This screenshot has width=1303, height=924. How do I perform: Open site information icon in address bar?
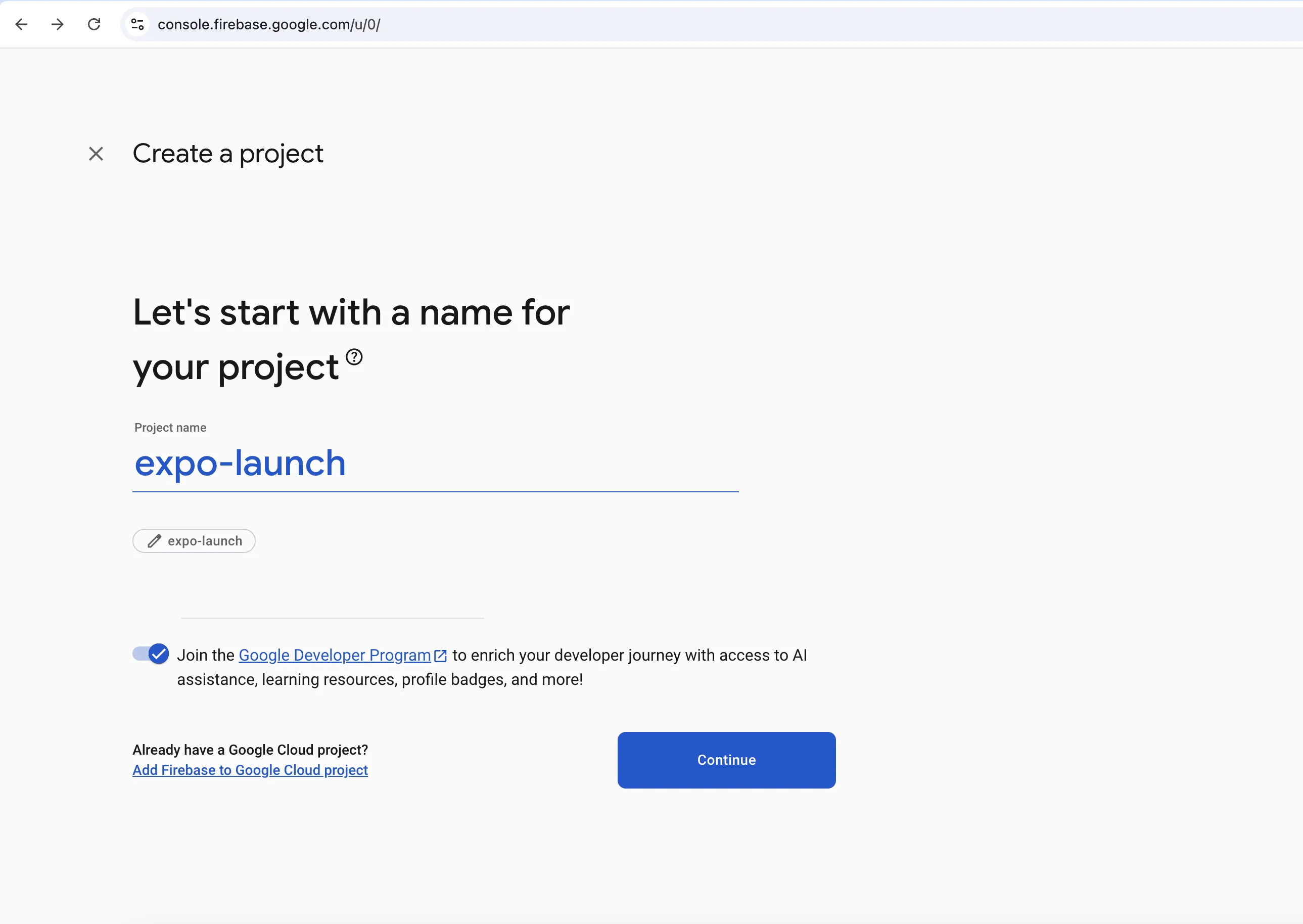pyautogui.click(x=137, y=24)
